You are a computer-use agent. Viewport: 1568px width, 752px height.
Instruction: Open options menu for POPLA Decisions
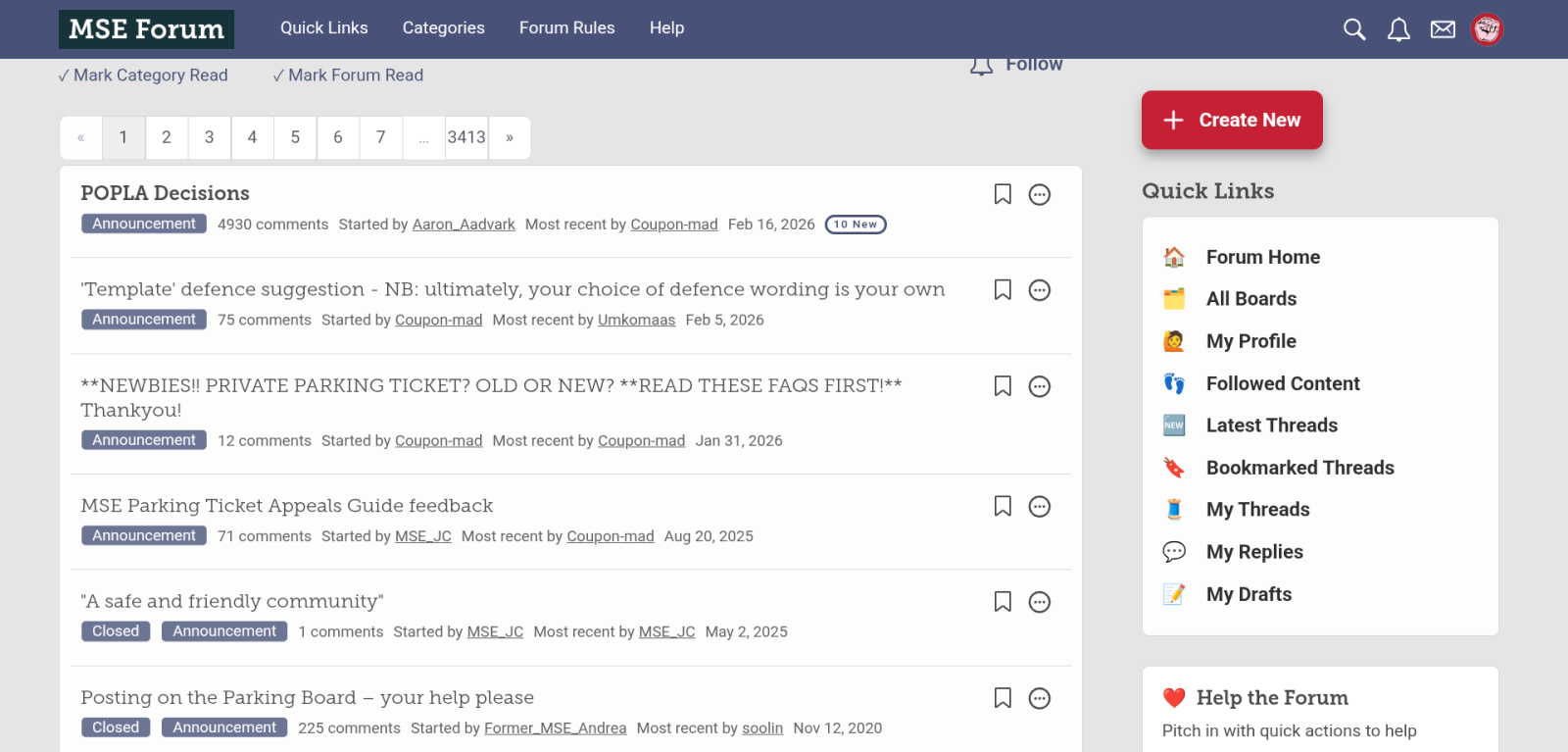pos(1040,194)
